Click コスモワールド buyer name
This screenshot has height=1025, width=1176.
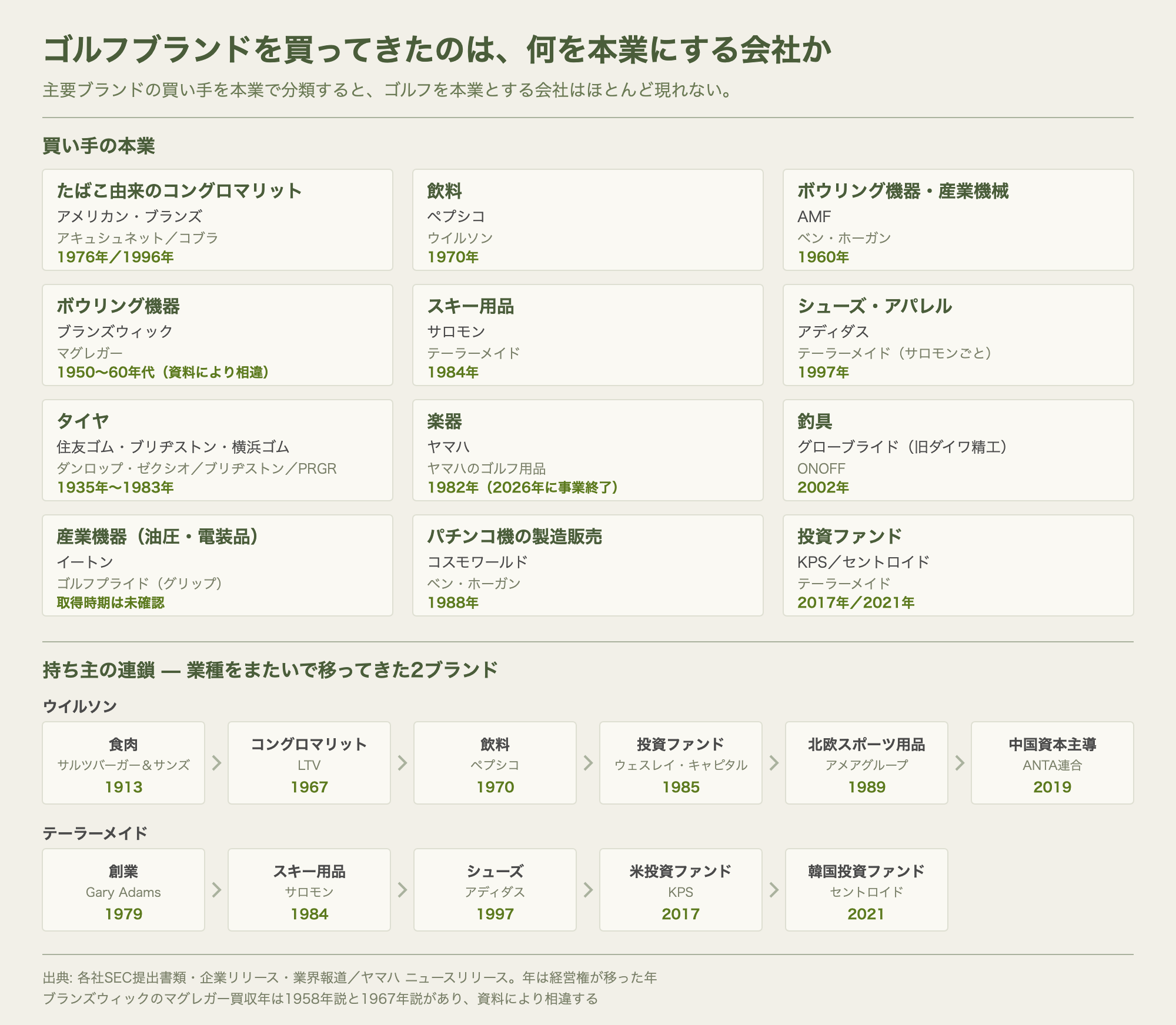[477, 562]
